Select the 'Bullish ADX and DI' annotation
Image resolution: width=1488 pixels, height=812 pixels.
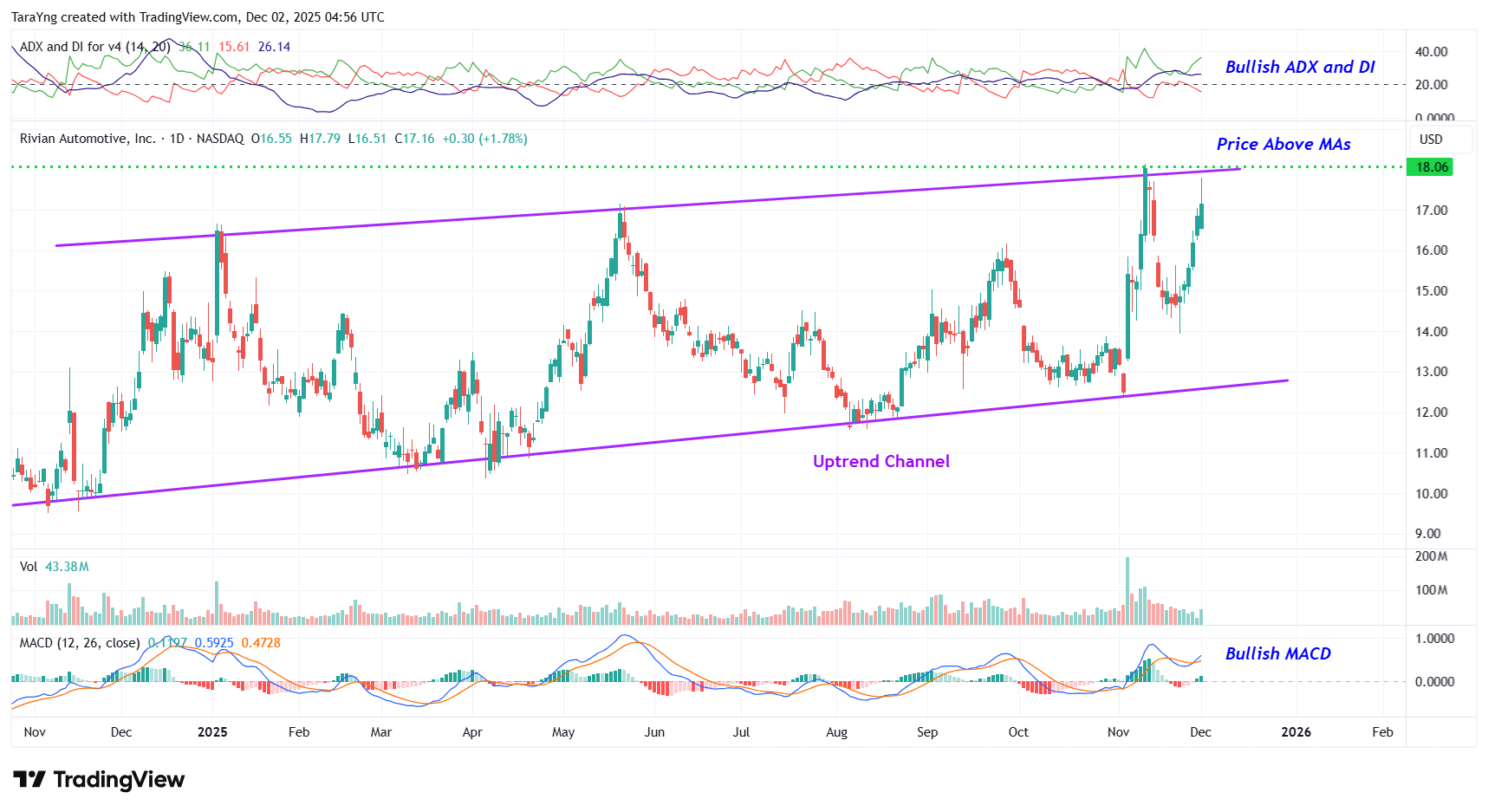(x=1299, y=67)
